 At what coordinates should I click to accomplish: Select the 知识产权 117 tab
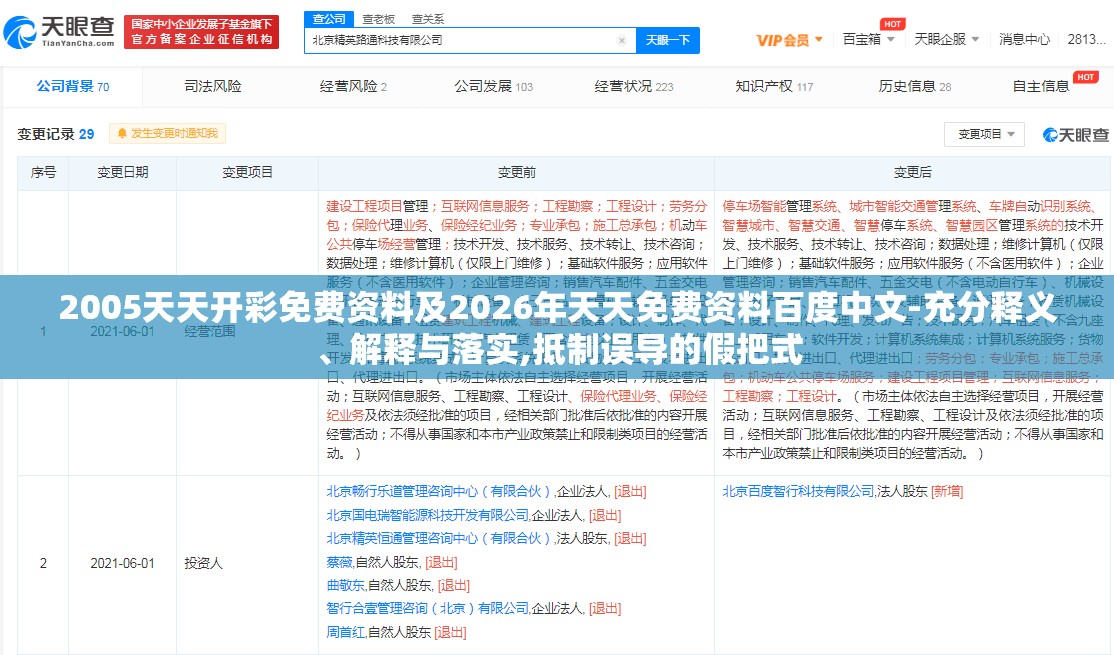[x=774, y=87]
